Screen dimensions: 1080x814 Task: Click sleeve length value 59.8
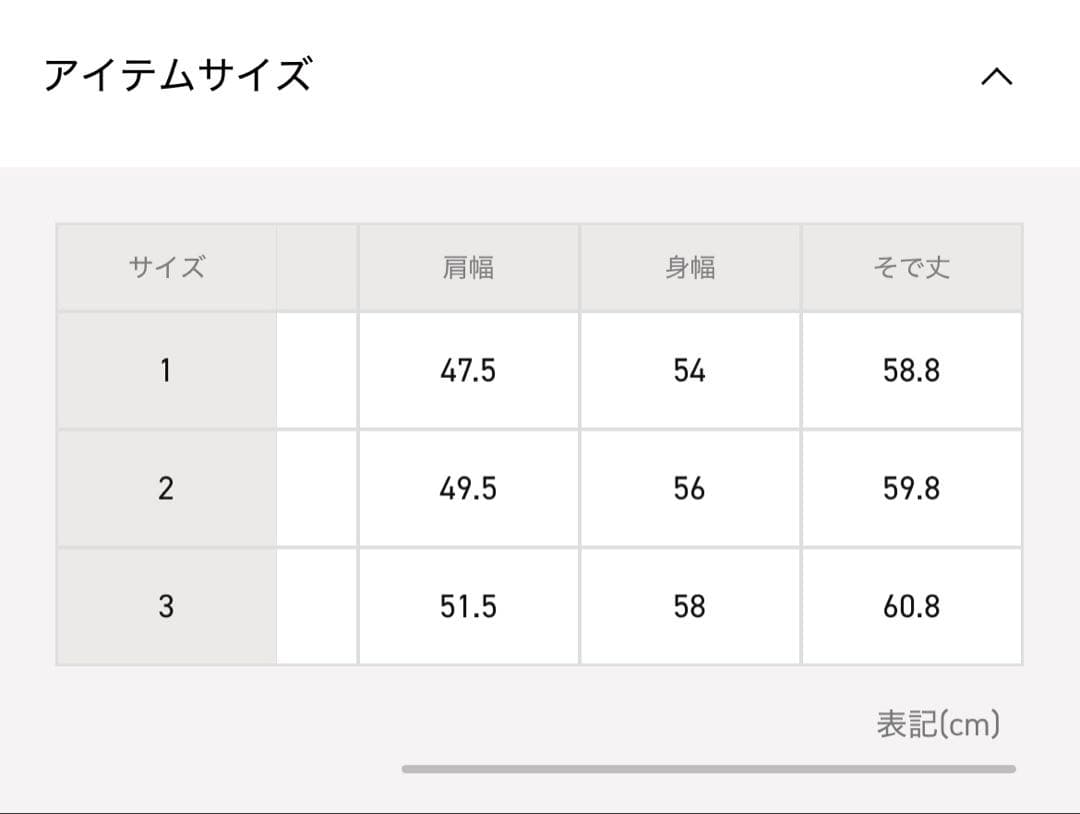pyautogui.click(x=911, y=489)
